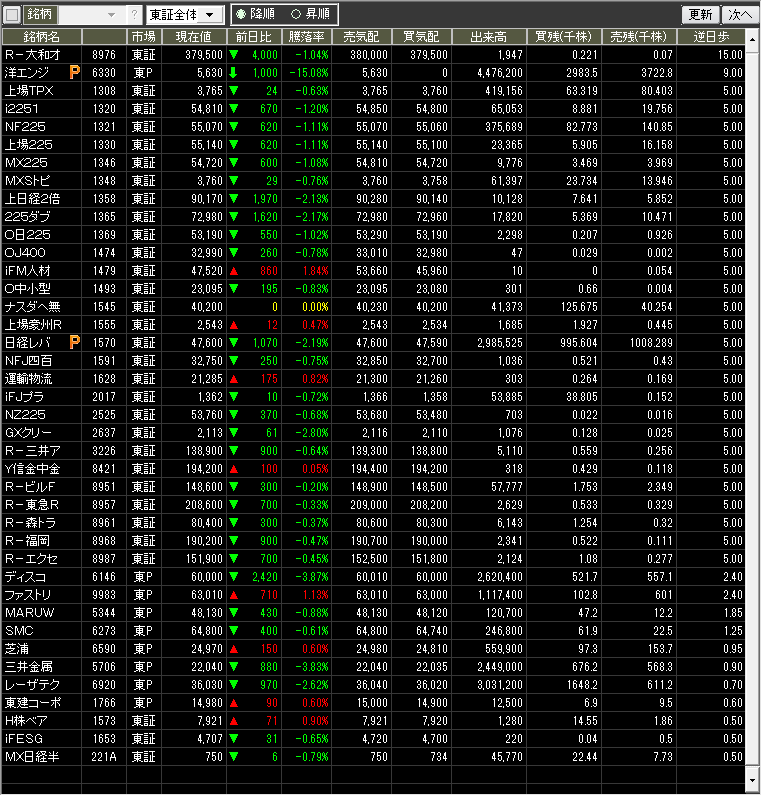Click the orange P icon beside 日経レバ
Image resolution: width=762 pixels, height=796 pixels.
coord(74,343)
